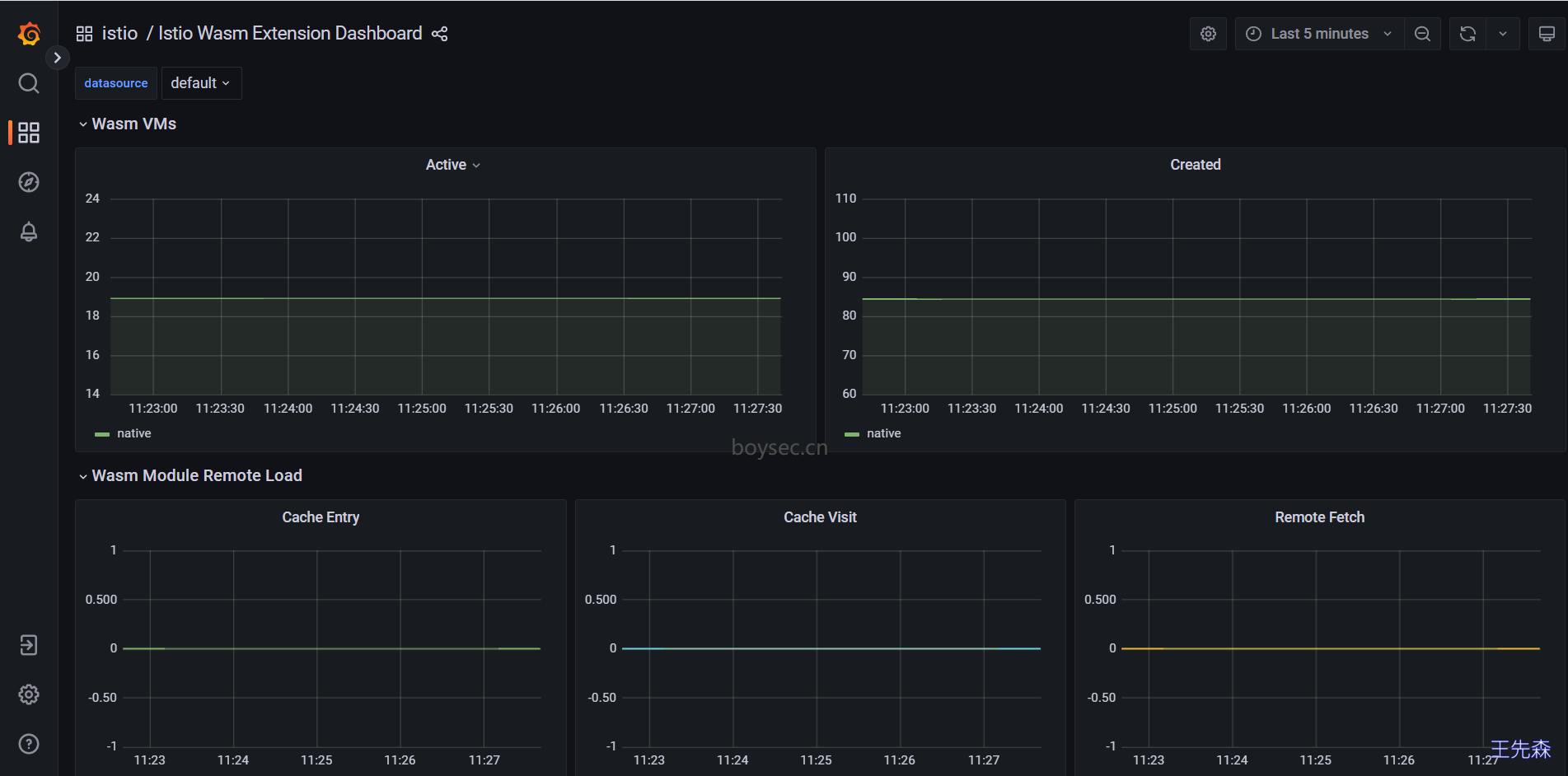
Task: Click the green color swatch in Created legend
Action: 852,434
